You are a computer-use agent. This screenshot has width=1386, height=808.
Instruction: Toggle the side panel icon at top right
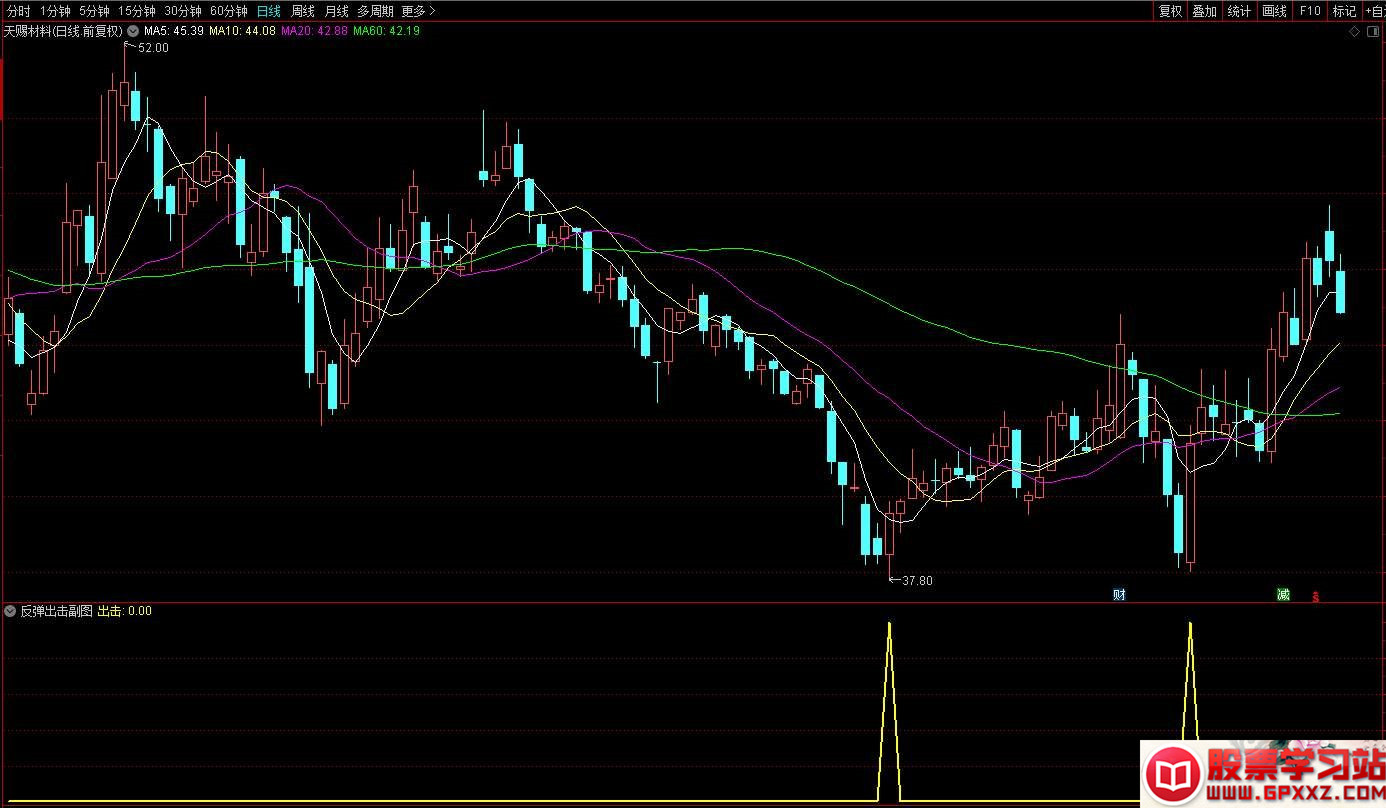[1372, 32]
